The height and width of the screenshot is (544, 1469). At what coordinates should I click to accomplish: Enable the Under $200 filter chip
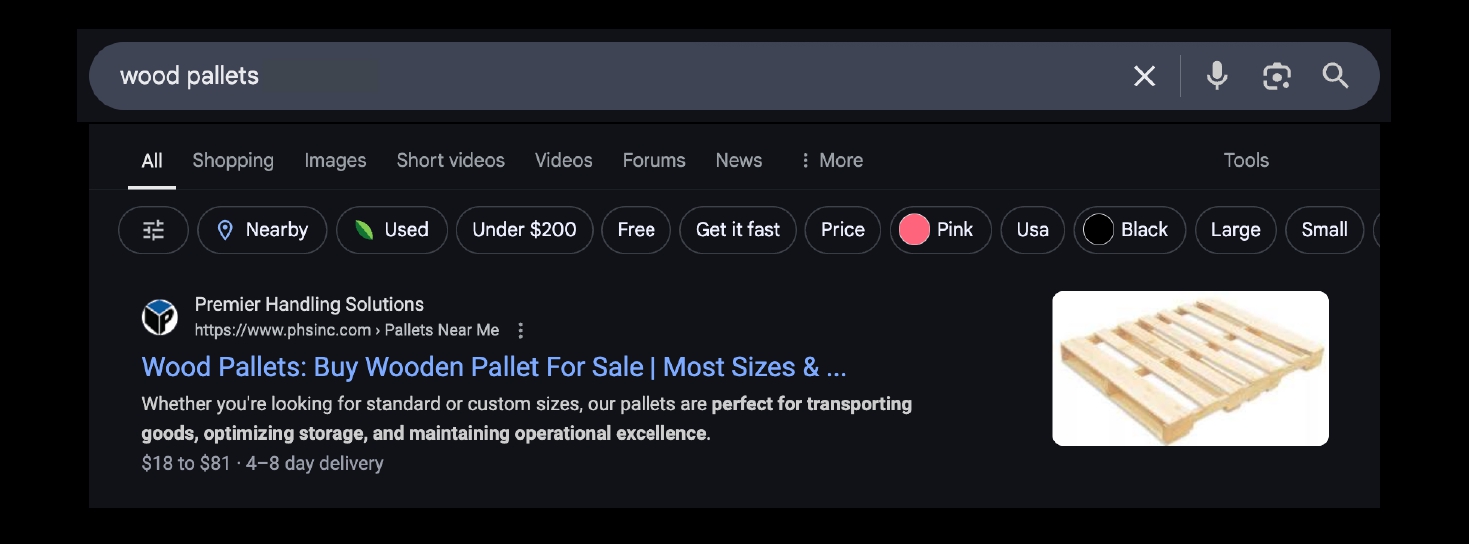[x=525, y=230]
